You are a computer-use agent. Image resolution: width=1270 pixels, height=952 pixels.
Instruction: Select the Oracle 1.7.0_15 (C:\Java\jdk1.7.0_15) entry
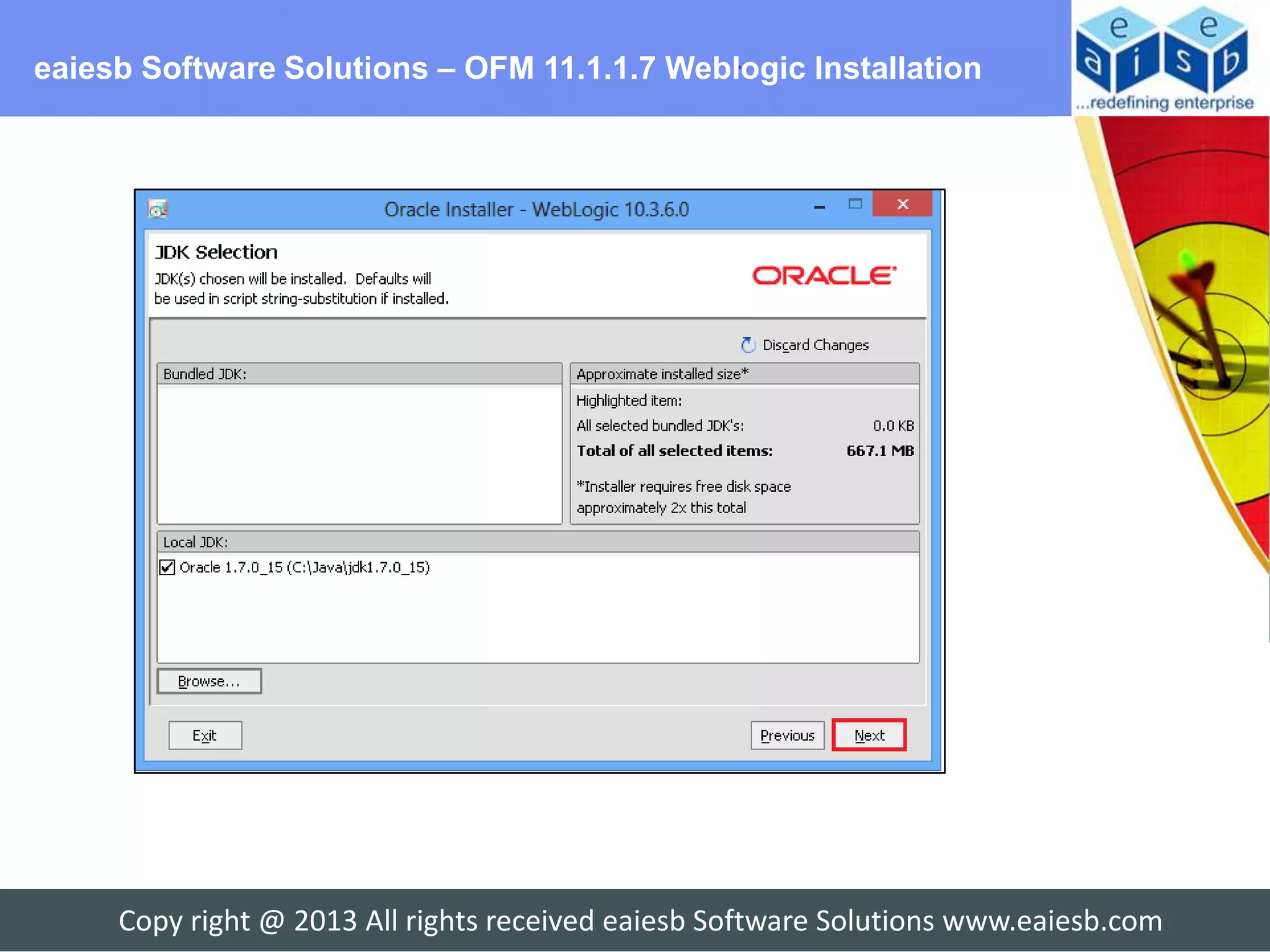tap(304, 567)
